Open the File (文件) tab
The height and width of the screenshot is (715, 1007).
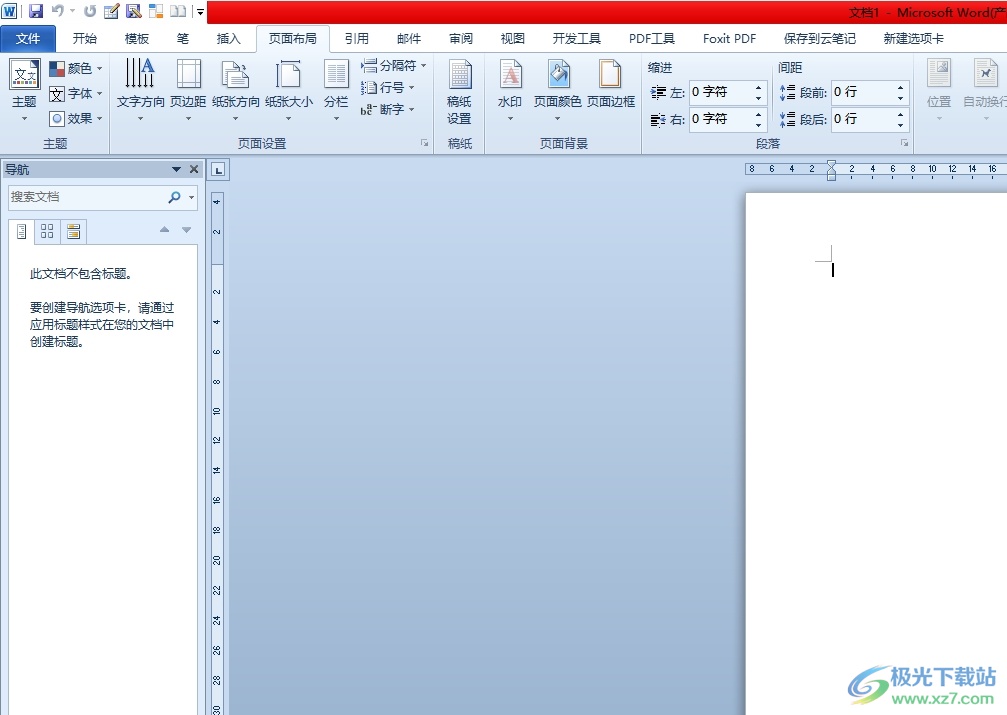[28, 39]
